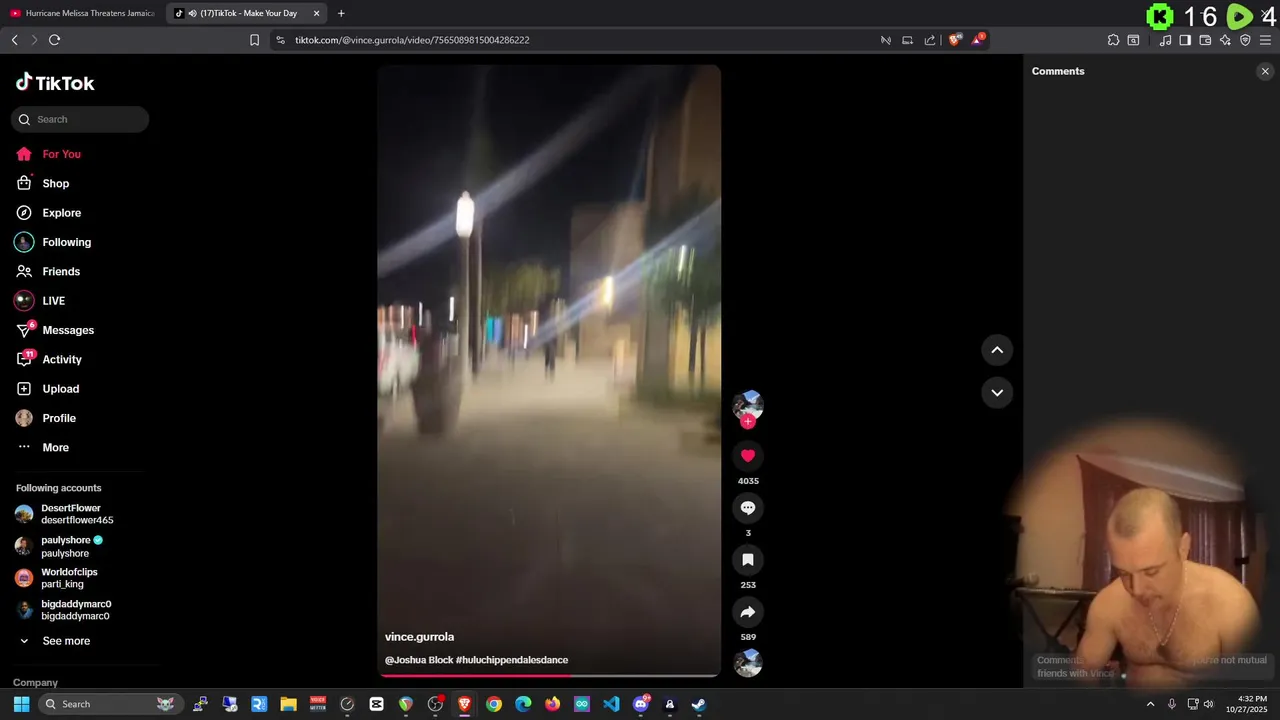Close the Comments panel

tap(1265, 71)
